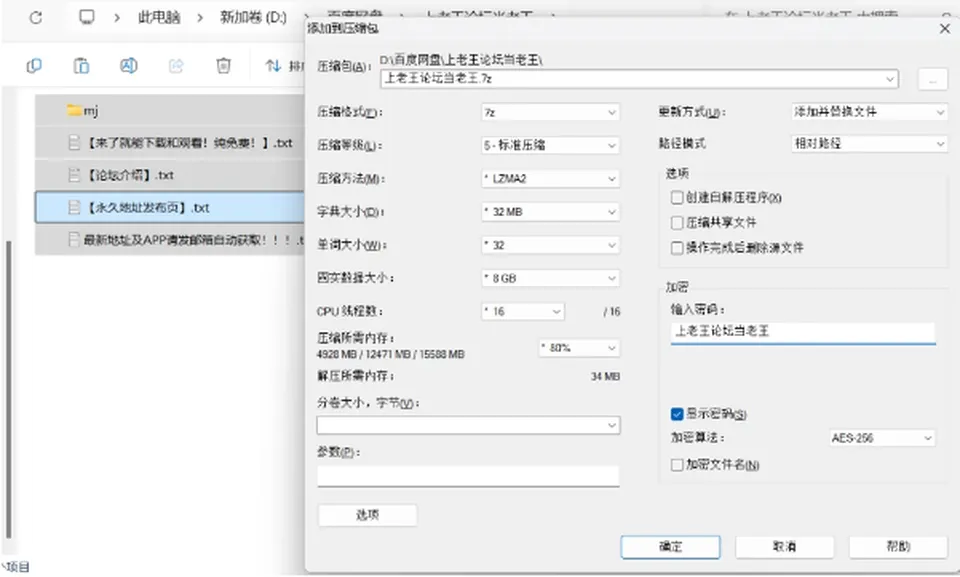Open the 压缩格式 7z dropdown
This screenshot has width=960, height=577.
[550, 112]
